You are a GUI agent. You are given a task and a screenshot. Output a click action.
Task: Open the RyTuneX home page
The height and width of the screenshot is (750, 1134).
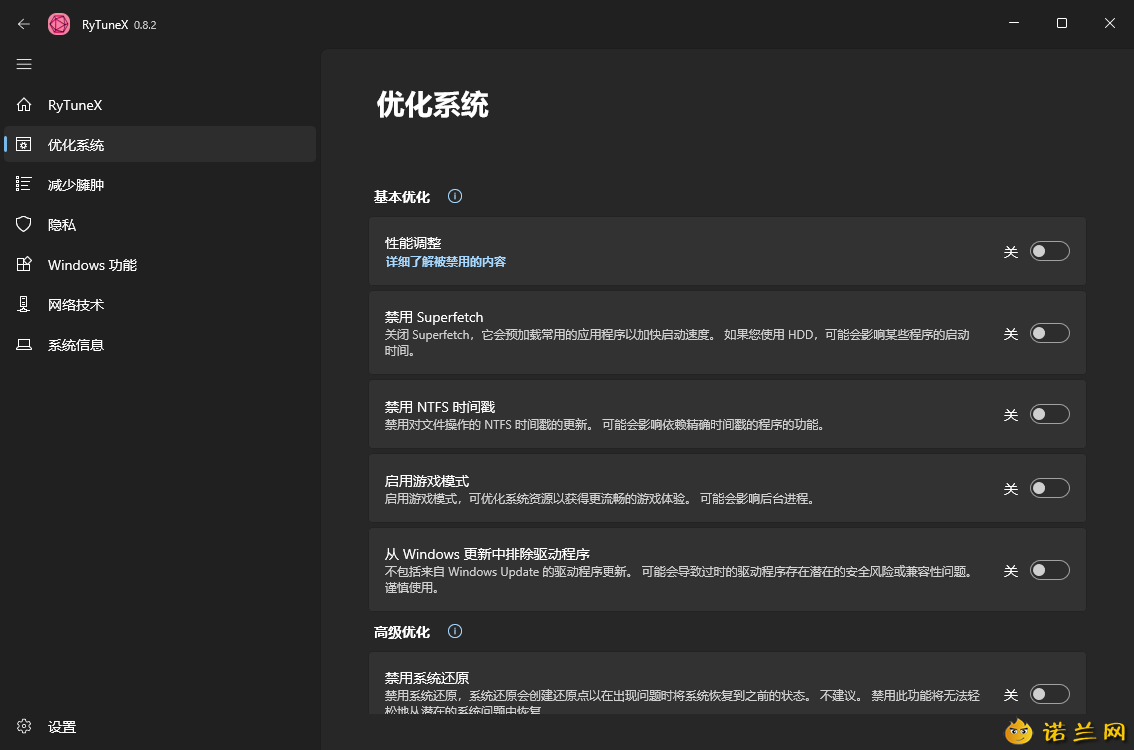click(160, 105)
